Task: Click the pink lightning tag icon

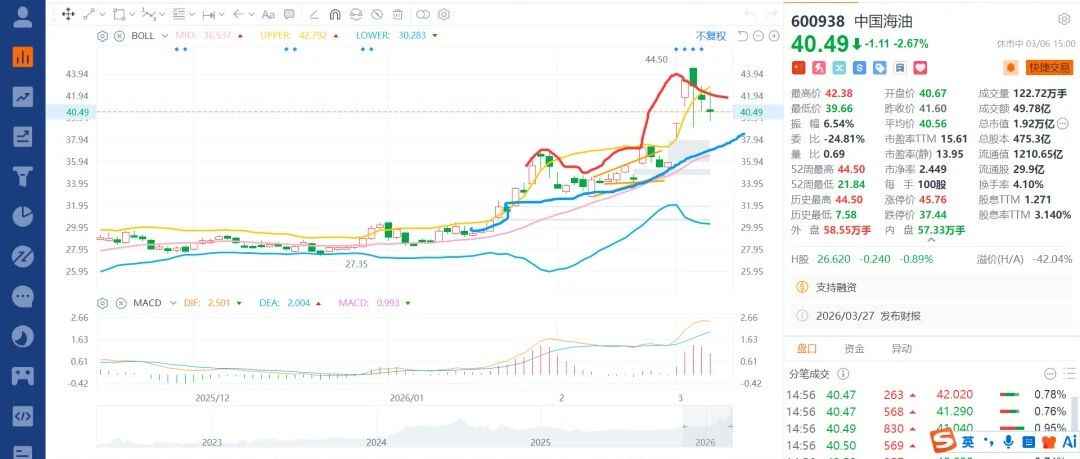Action: [819, 68]
